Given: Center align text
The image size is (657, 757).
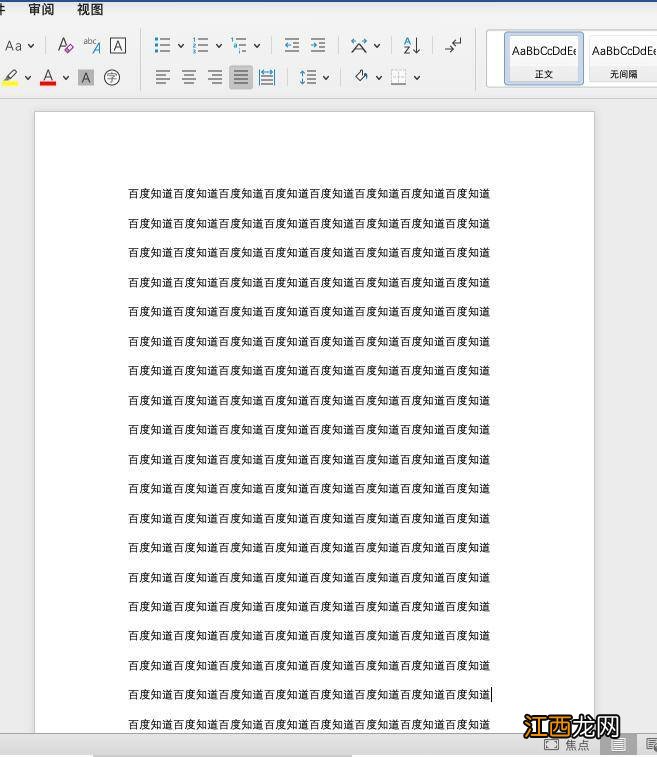Looking at the screenshot, I should (x=189, y=77).
